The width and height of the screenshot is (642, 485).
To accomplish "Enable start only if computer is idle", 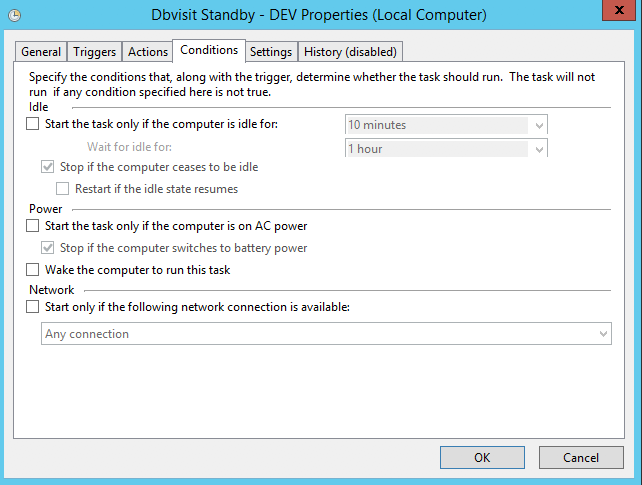I will [33, 124].
